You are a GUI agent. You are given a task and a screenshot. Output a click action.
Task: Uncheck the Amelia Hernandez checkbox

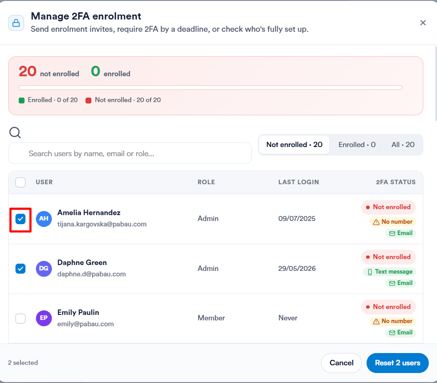pos(20,219)
